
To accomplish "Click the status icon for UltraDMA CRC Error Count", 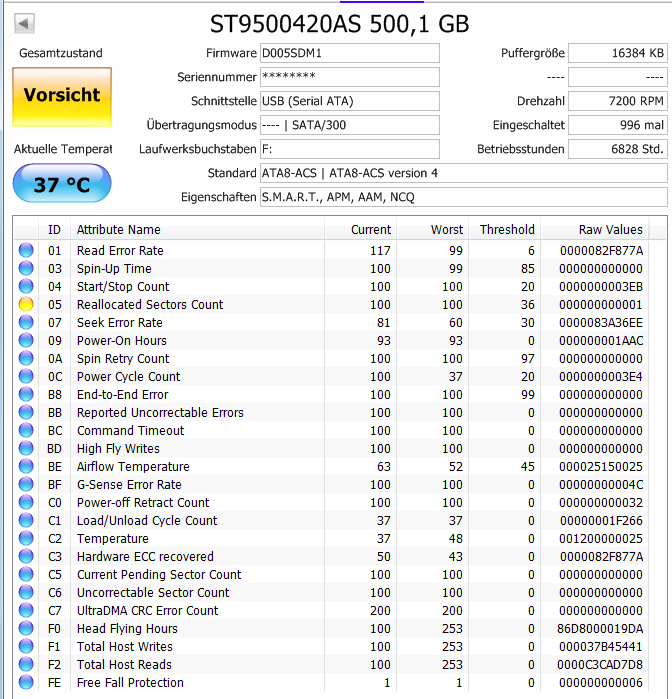I will click(26, 610).
